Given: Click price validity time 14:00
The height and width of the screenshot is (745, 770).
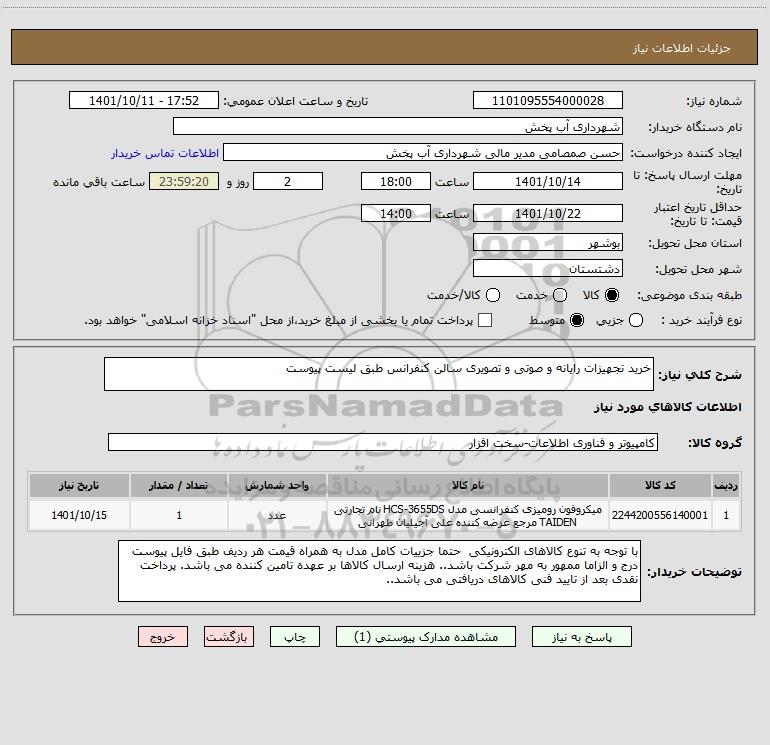Looking at the screenshot, I should point(396,213).
